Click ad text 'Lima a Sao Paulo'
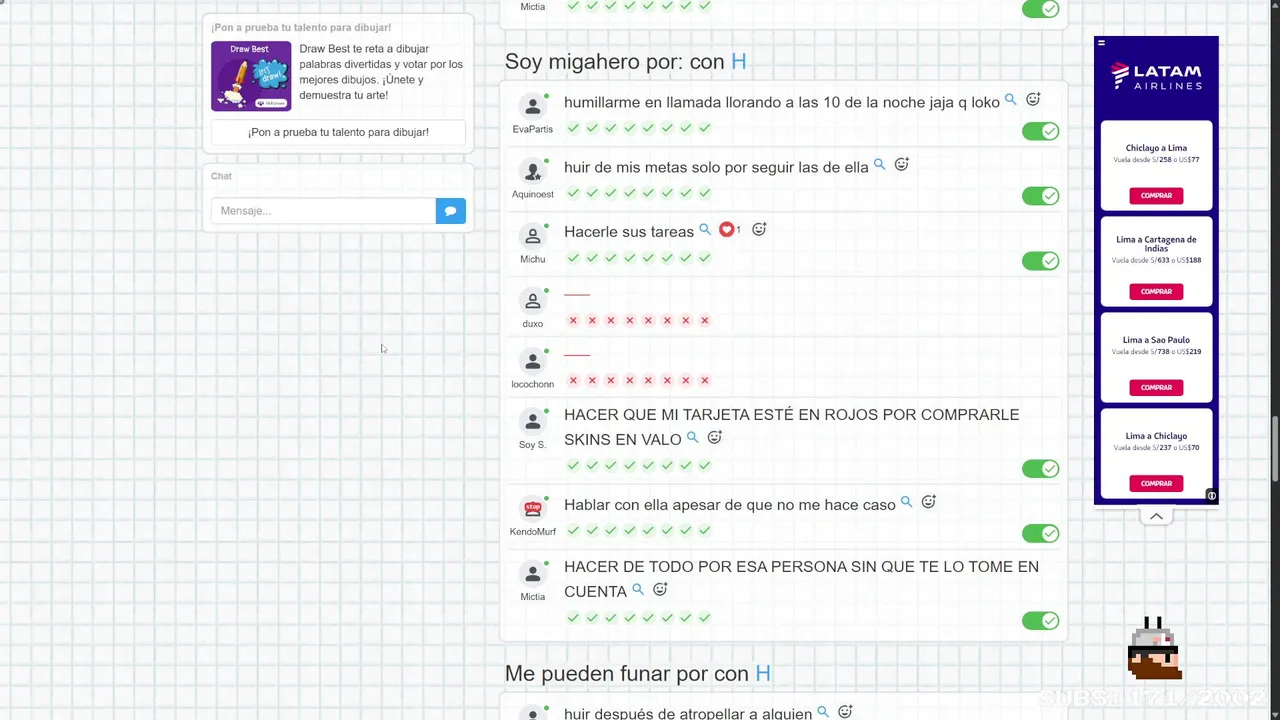This screenshot has height=720, width=1280. [1156, 340]
